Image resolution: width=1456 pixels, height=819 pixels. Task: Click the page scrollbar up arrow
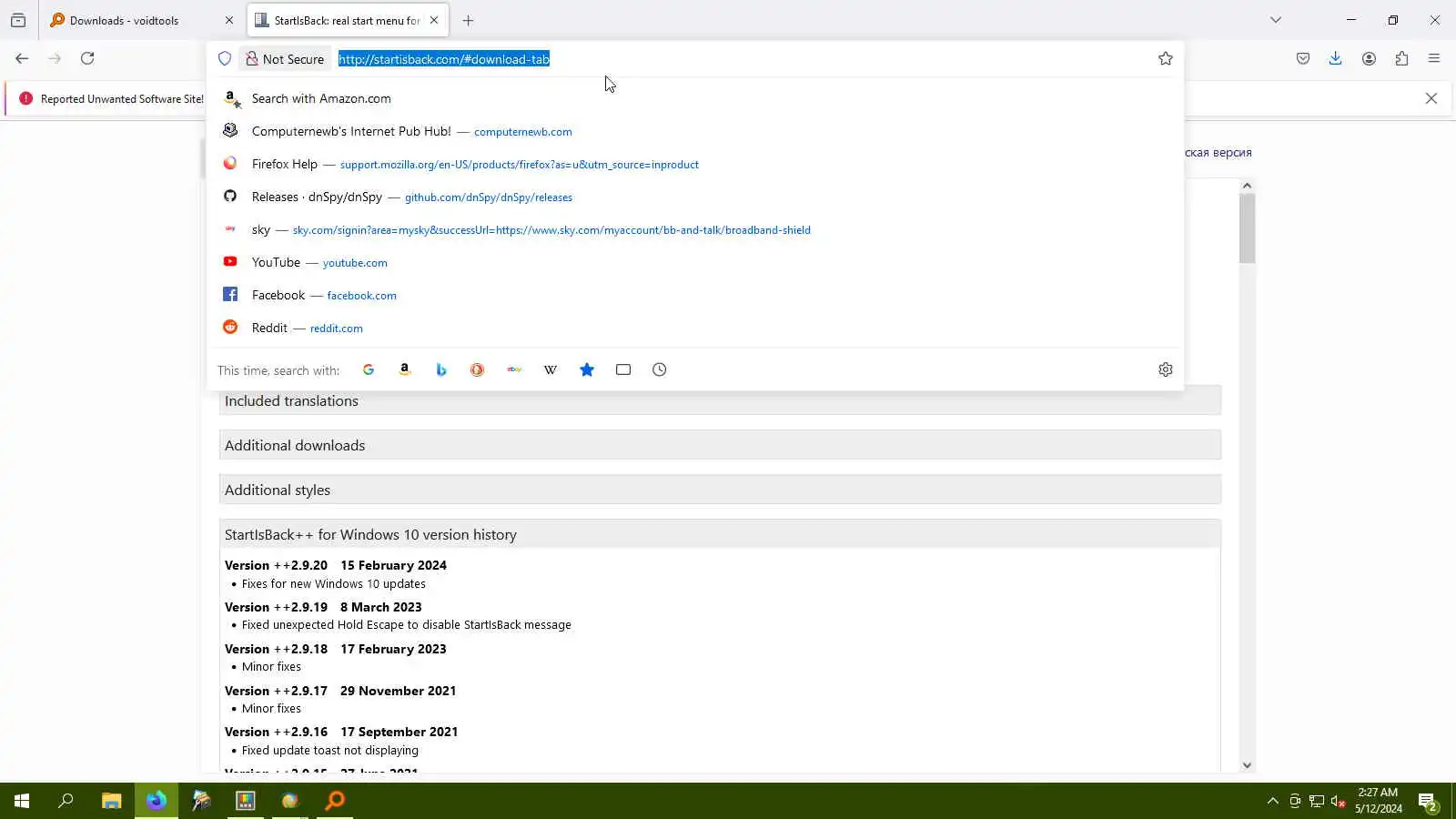[x=1247, y=186]
